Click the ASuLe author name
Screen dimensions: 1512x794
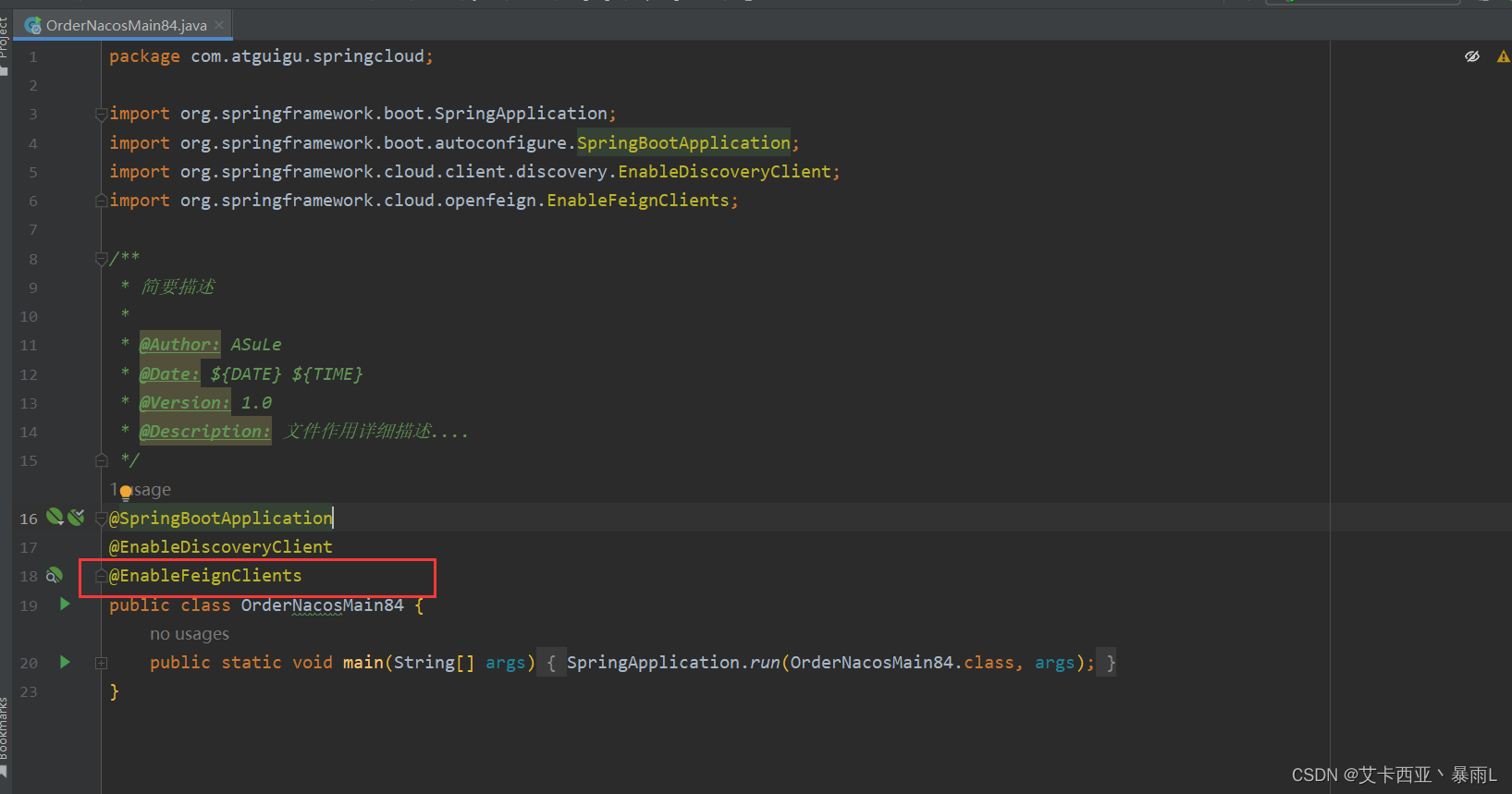pos(256,345)
